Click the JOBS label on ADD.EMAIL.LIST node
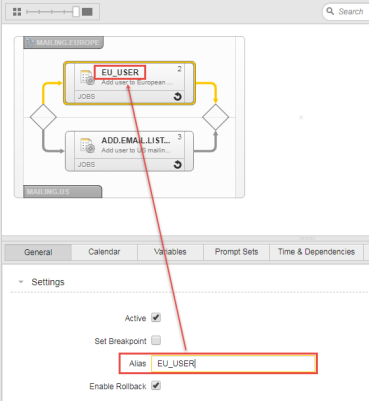 point(86,165)
